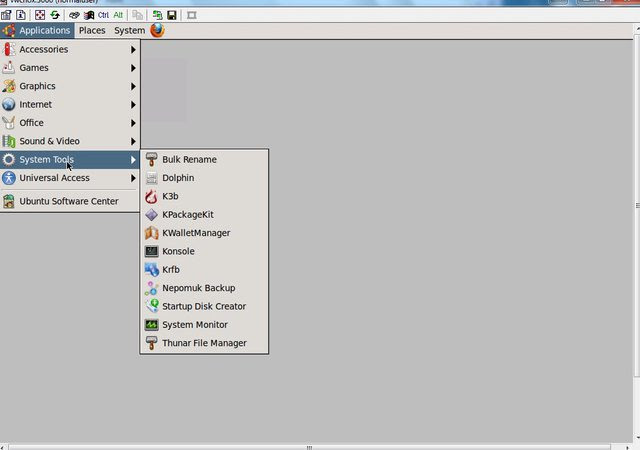Image resolution: width=640 pixels, height=450 pixels.
Task: Open KPackageKit
Action: point(204,214)
